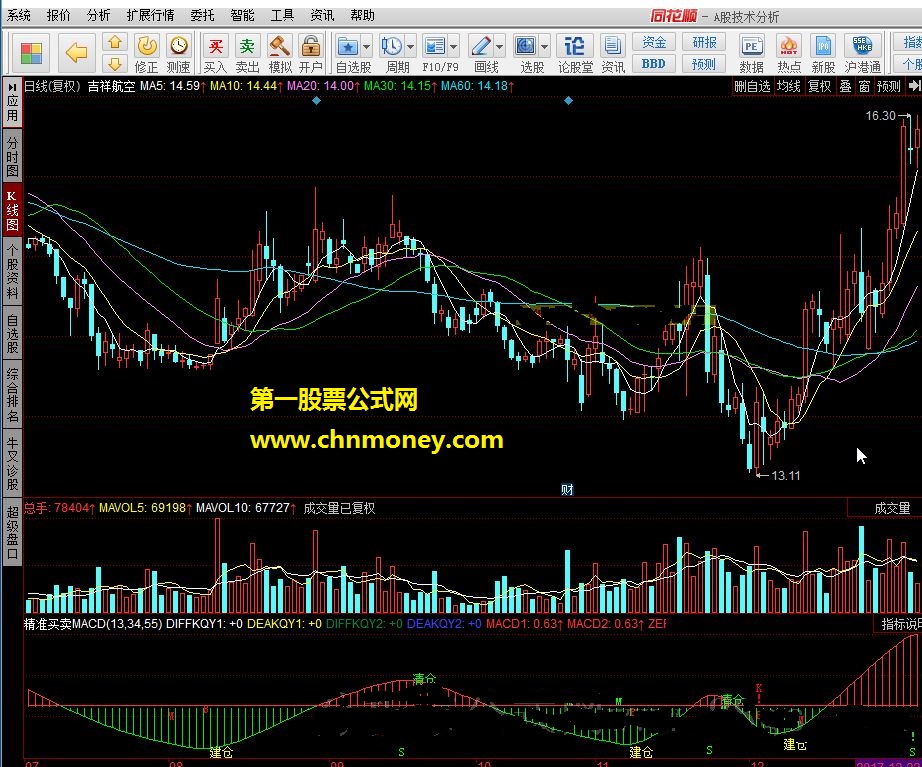
Task: Toggle 均线 moving average lines
Action: tap(789, 86)
